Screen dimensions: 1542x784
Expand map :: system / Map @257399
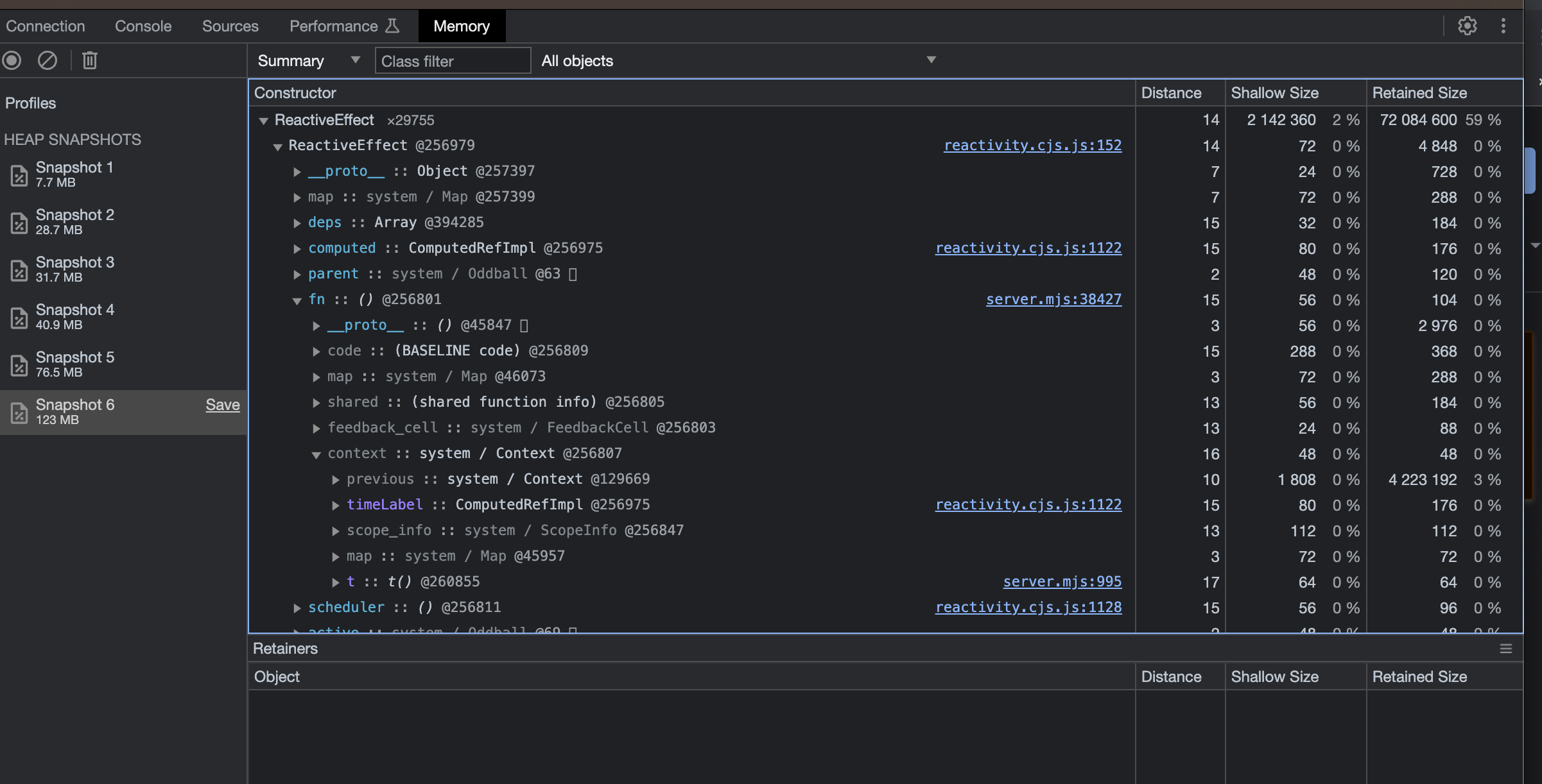click(297, 197)
